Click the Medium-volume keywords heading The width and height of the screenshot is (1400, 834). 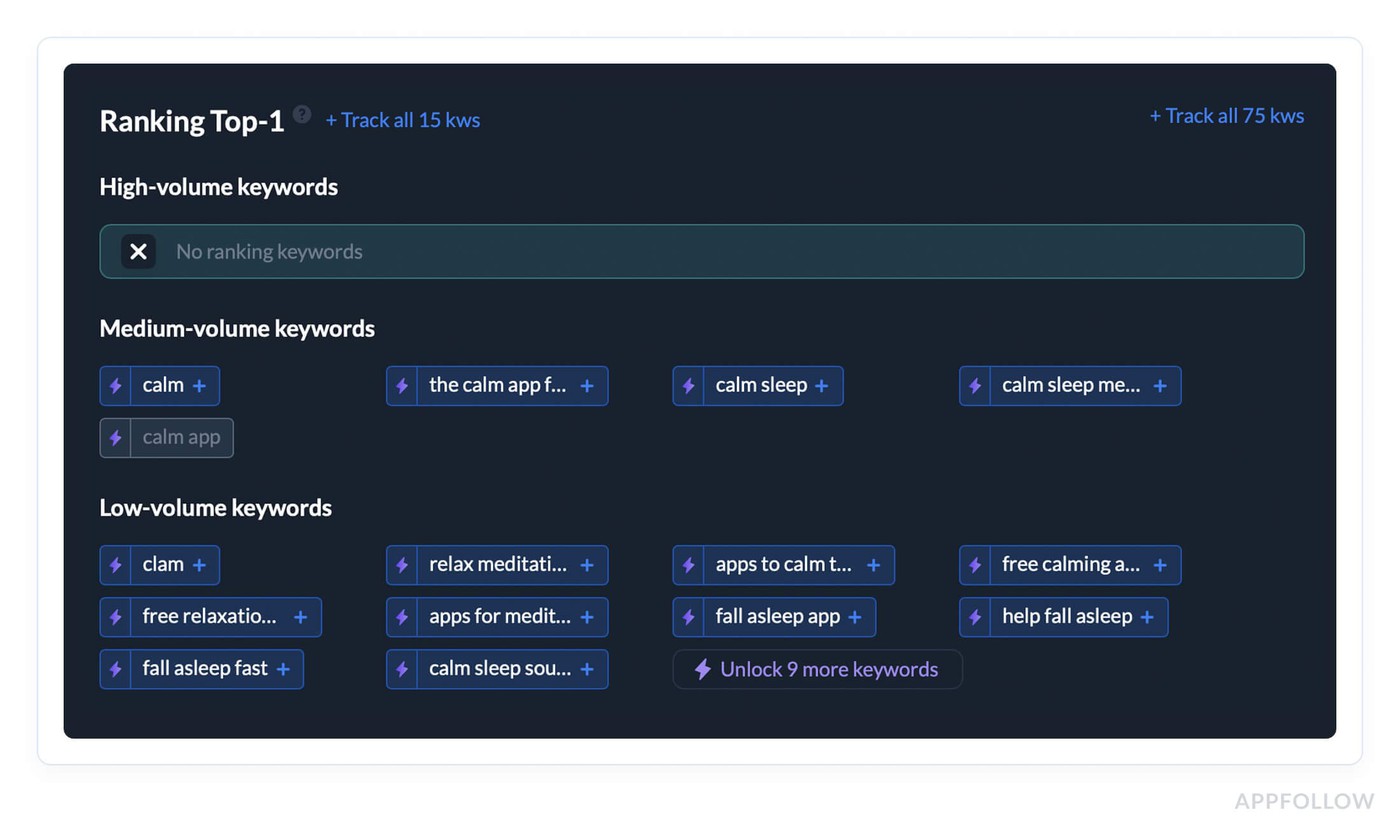point(237,329)
